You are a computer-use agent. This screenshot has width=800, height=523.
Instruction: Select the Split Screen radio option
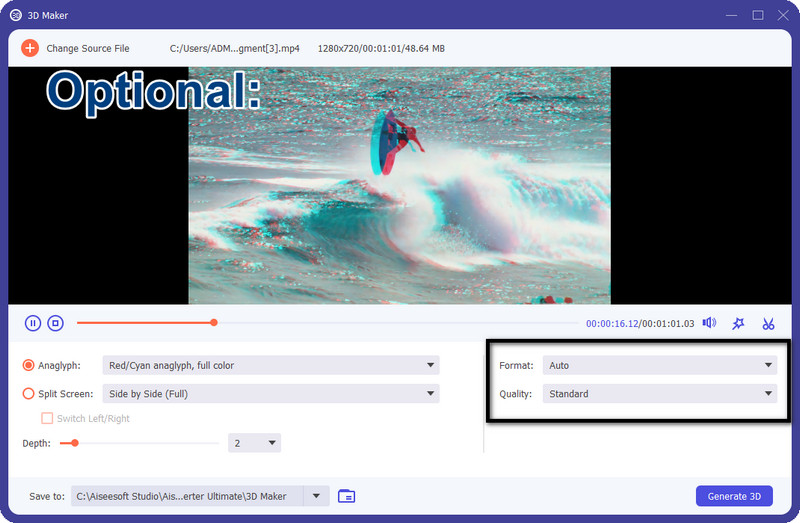(29, 394)
